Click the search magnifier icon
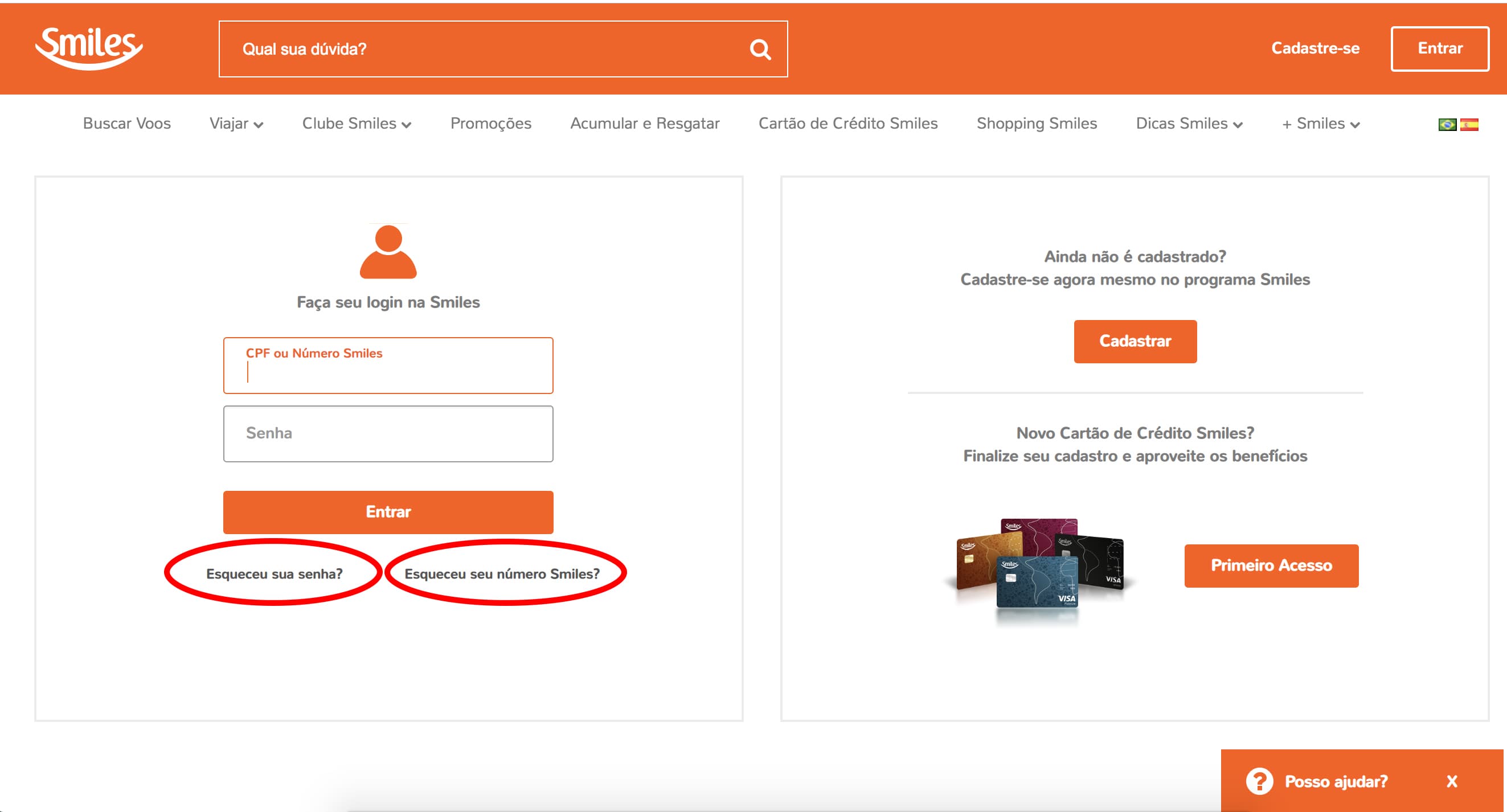This screenshot has height=812, width=1507. coord(760,50)
